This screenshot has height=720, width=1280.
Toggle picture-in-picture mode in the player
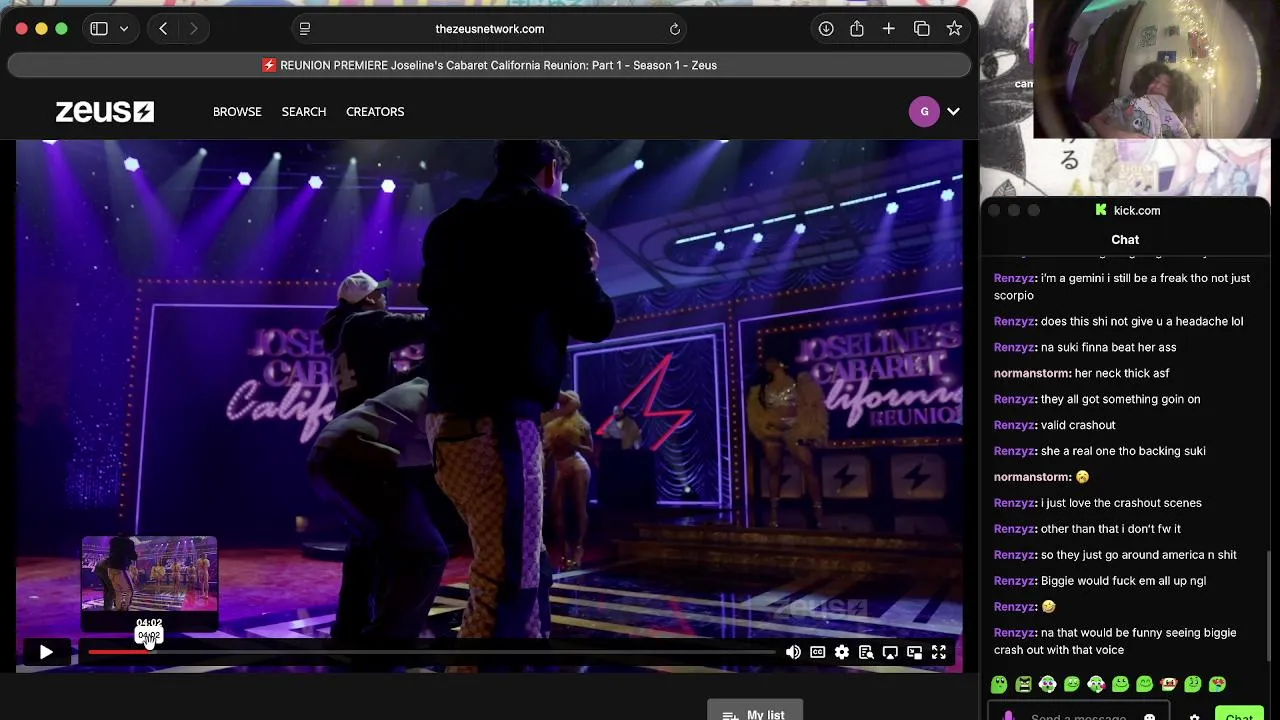[914, 652]
